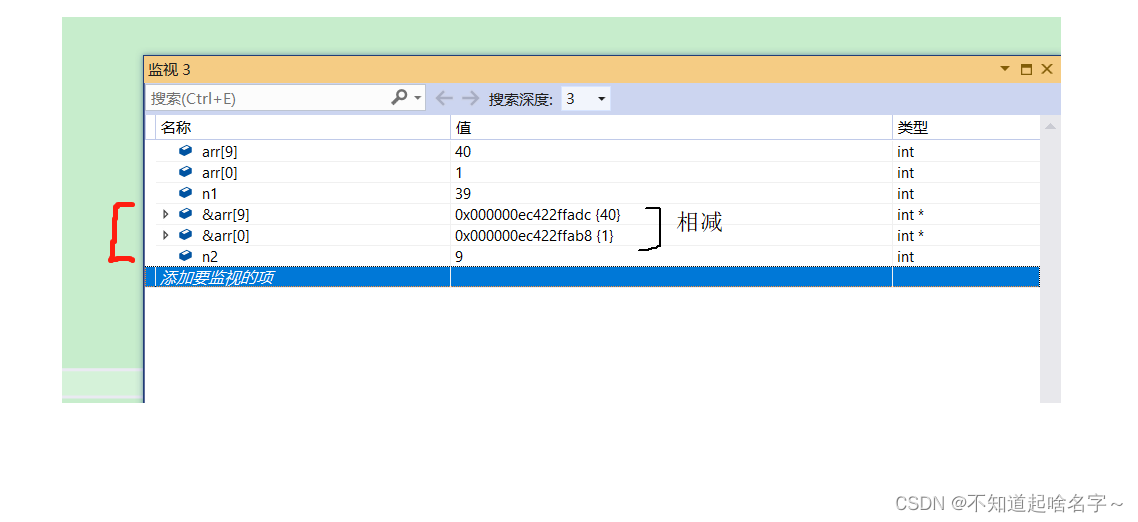Viewport: 1138px width, 522px height.
Task: Select the n1 watch row name
Action: coord(210,194)
